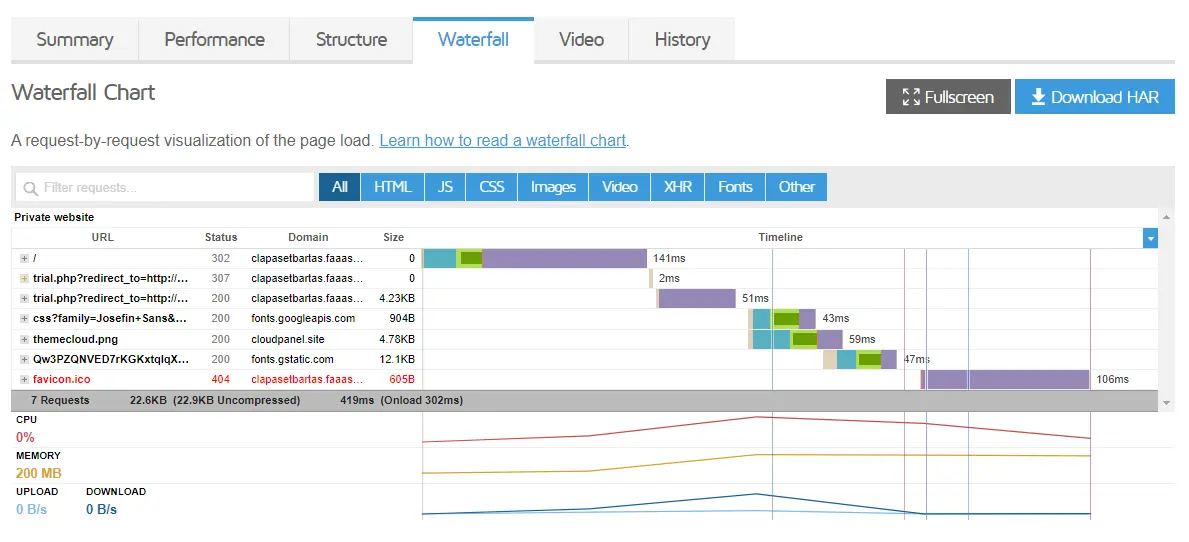Click the CPU 0% value
Screen dimensions: 1189x542
[x=25, y=437]
